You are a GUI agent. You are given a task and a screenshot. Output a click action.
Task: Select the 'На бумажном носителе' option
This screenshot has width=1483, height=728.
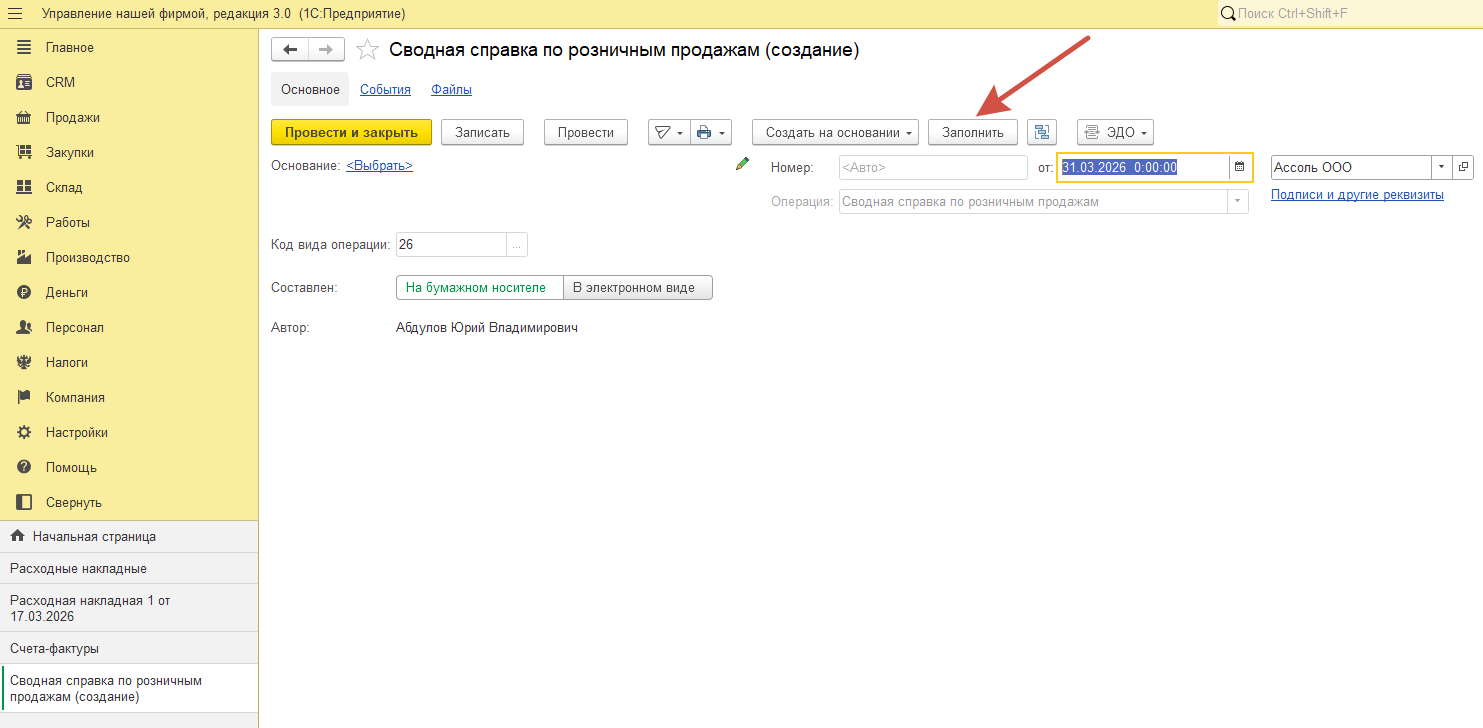[479, 288]
